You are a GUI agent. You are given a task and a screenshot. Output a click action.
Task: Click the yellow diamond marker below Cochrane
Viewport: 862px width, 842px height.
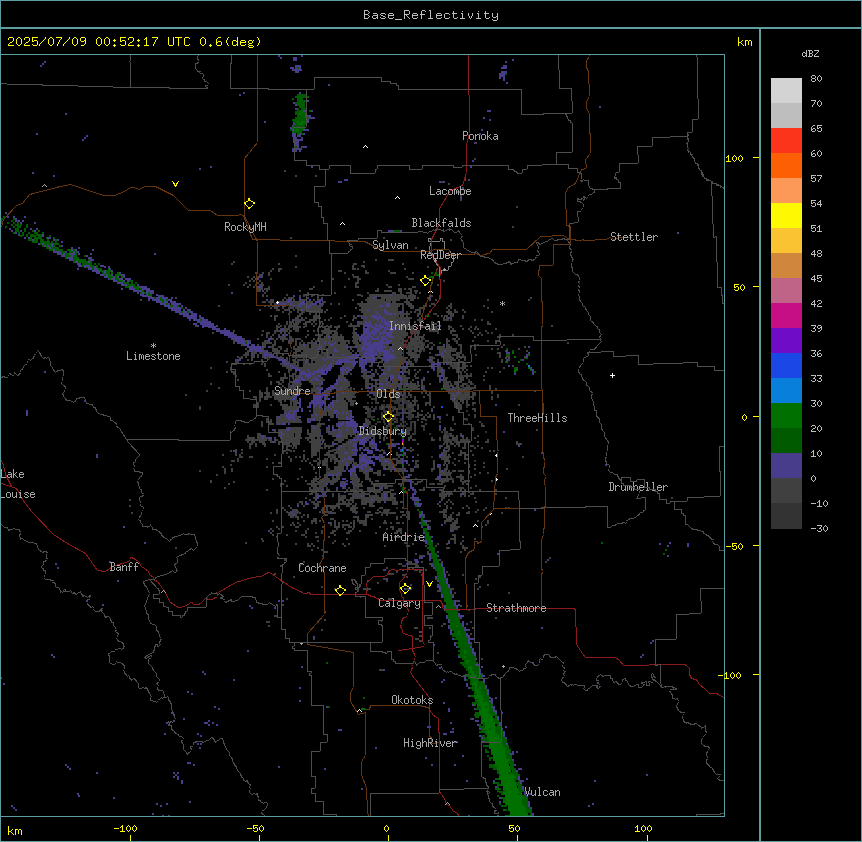340,590
